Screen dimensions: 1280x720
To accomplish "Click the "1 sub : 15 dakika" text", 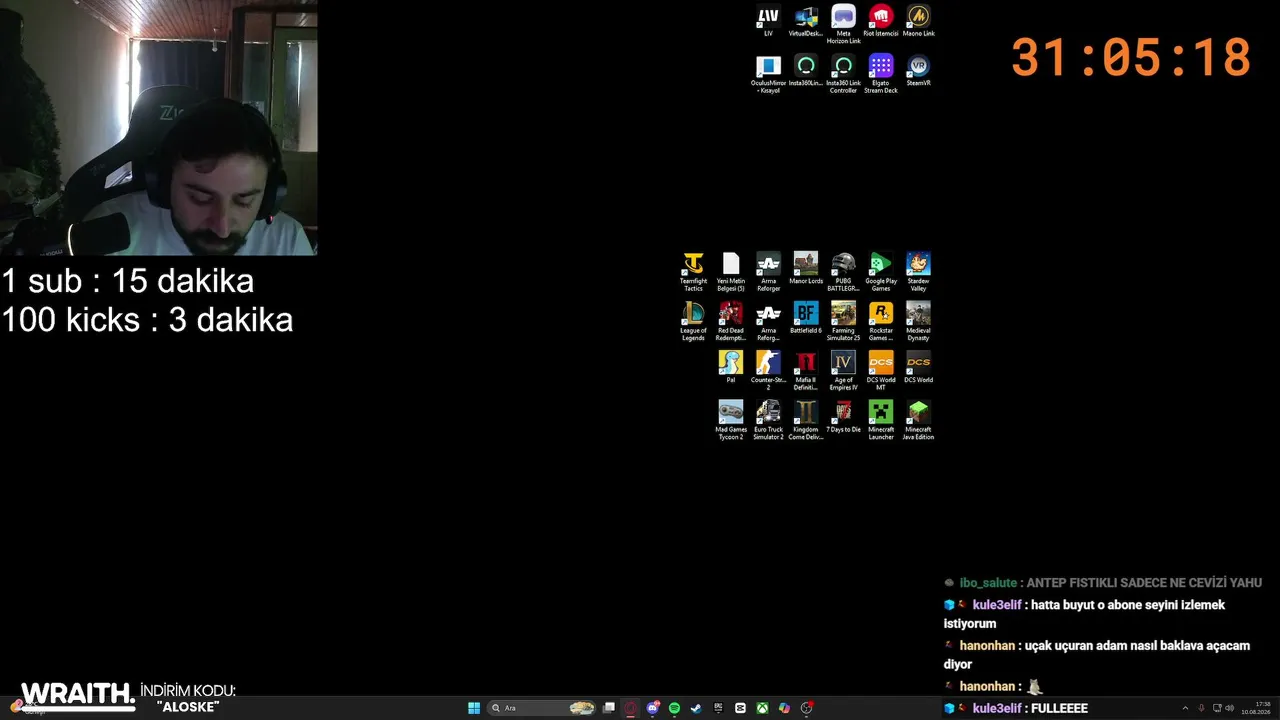I will tap(127, 281).
